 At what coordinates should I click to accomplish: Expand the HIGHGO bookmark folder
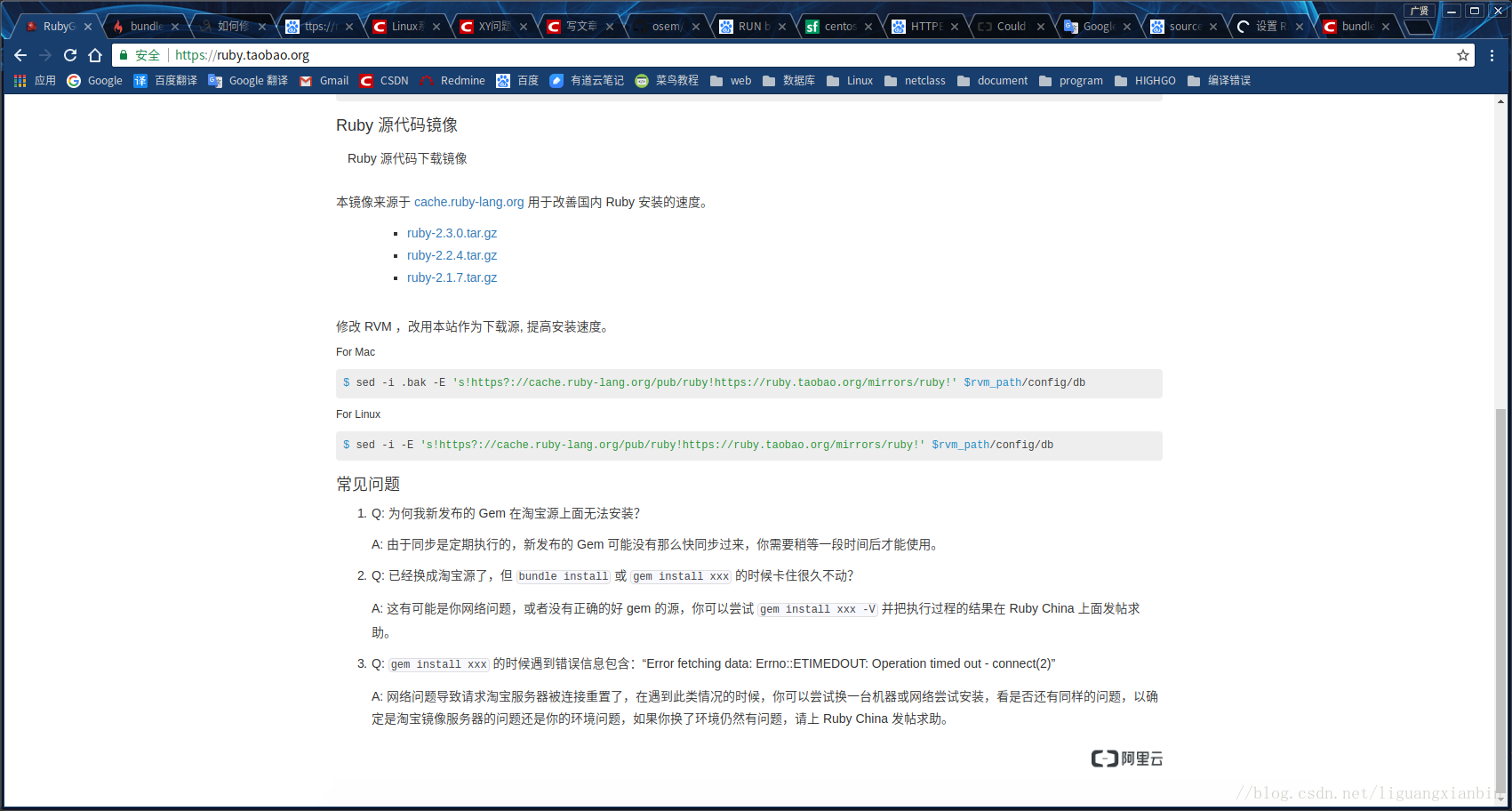click(x=1145, y=81)
